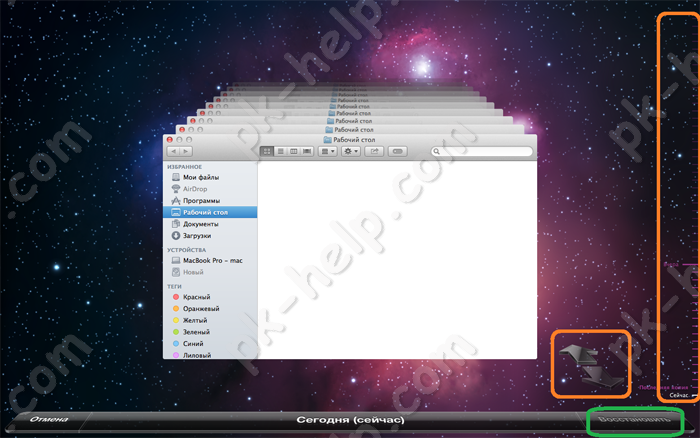Select MacBook Pro – mac device
Image resolution: width=700 pixels, height=438 pixels.
tap(210, 260)
